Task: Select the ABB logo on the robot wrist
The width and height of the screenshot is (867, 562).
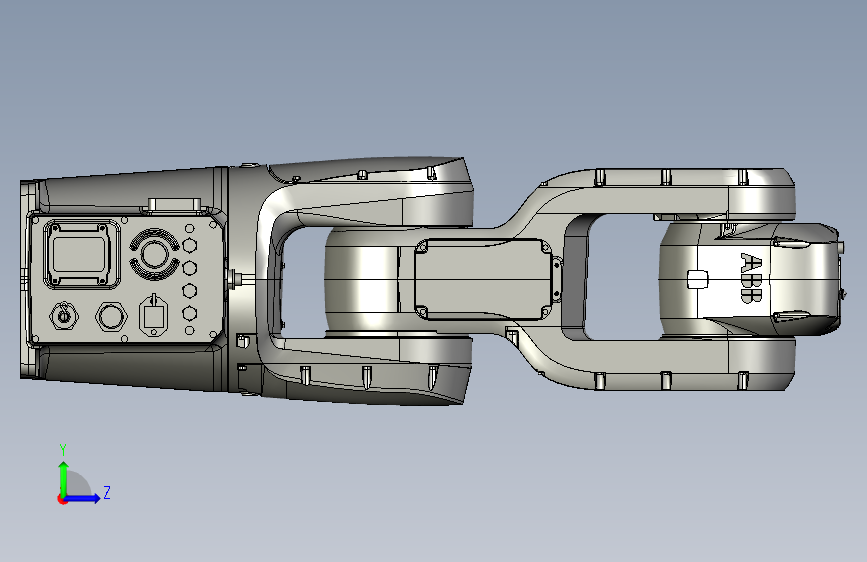Action: point(751,278)
